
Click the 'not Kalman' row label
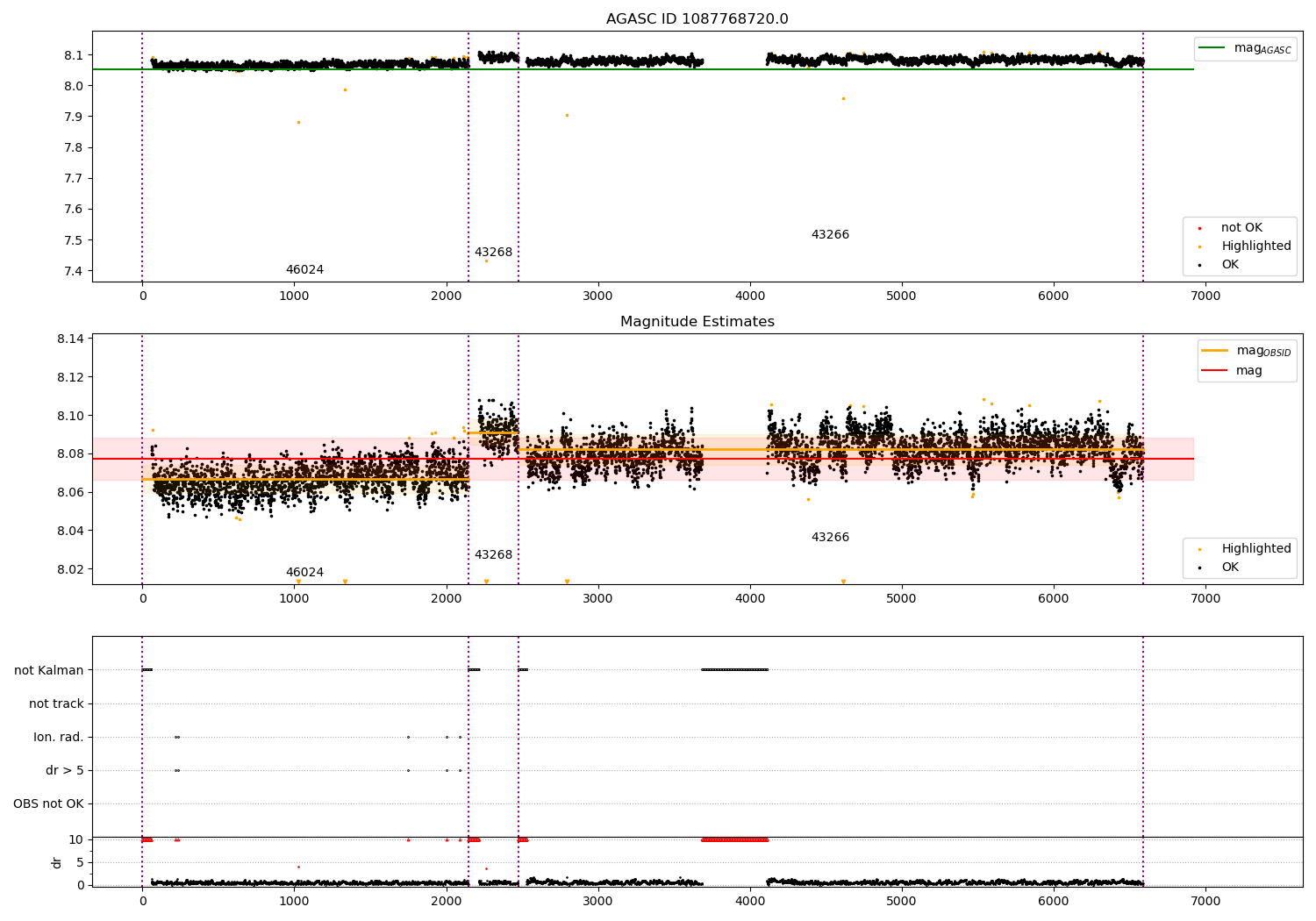coord(49,671)
